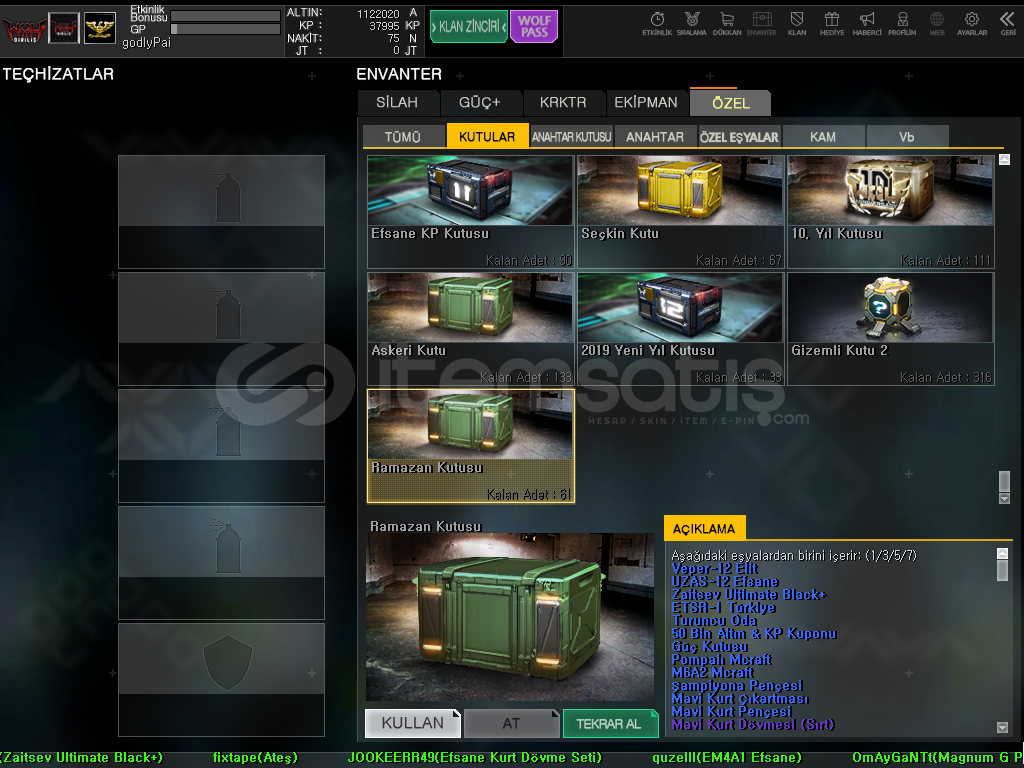Switch to the GÜÇ+ tab
The width and height of the screenshot is (1024, 768).
point(480,103)
